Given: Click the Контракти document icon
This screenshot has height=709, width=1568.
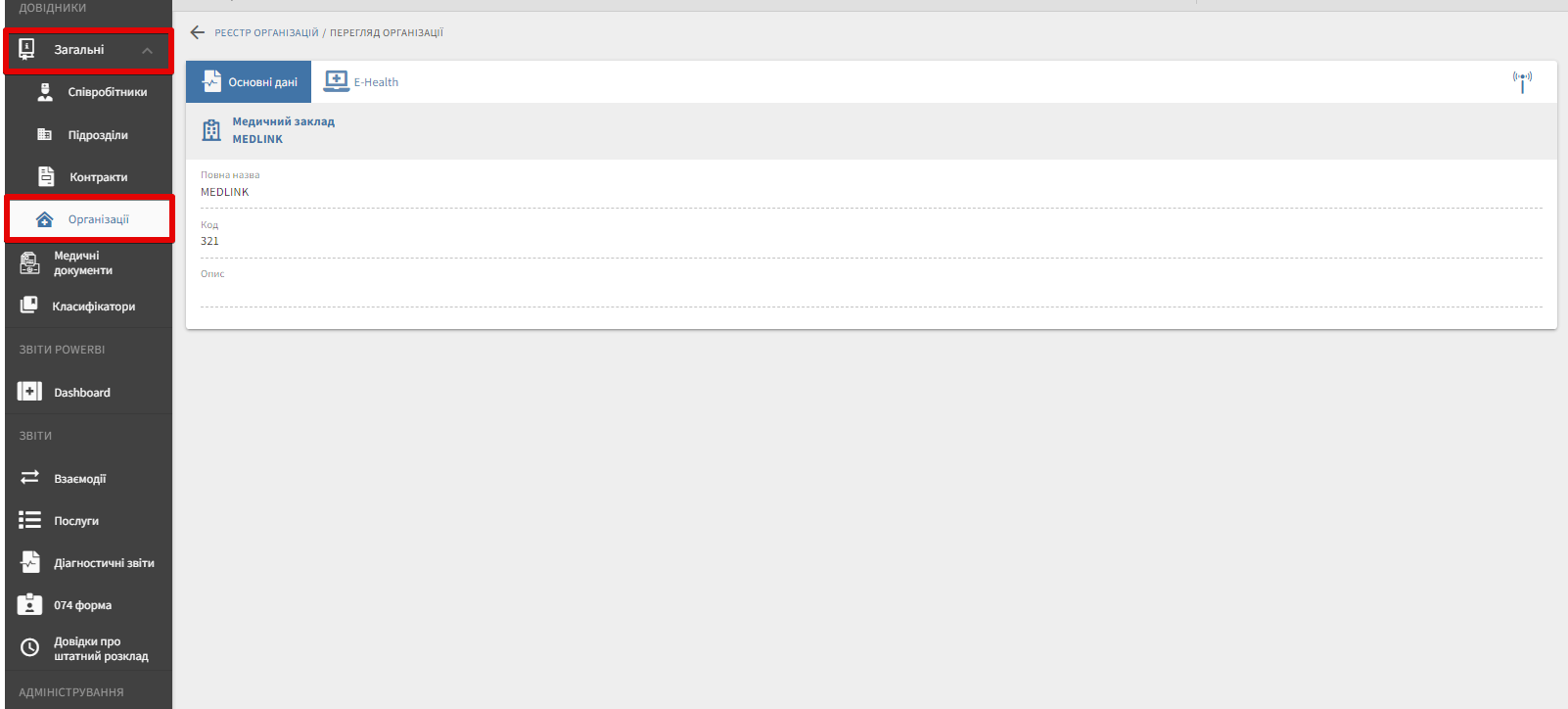Looking at the screenshot, I should (x=46, y=177).
